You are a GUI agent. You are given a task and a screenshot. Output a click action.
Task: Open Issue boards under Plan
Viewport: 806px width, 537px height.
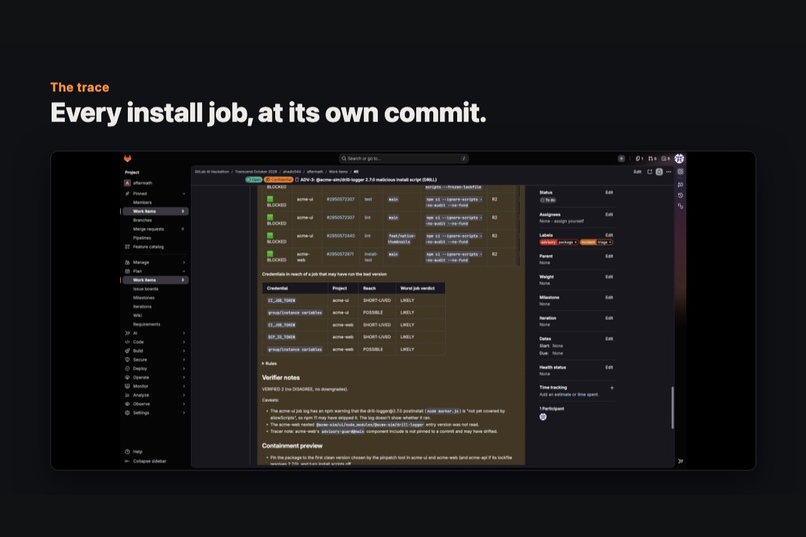click(x=145, y=289)
